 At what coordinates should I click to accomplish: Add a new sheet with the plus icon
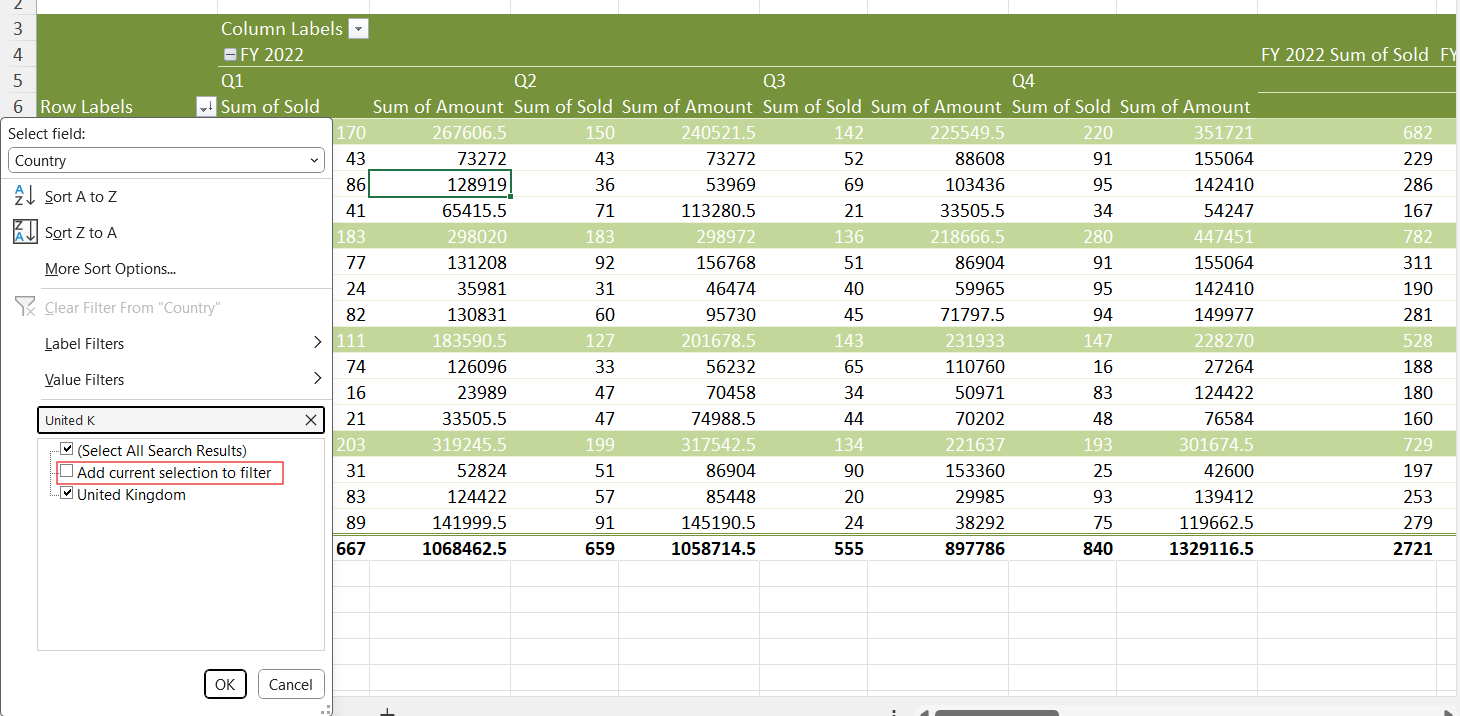click(388, 712)
